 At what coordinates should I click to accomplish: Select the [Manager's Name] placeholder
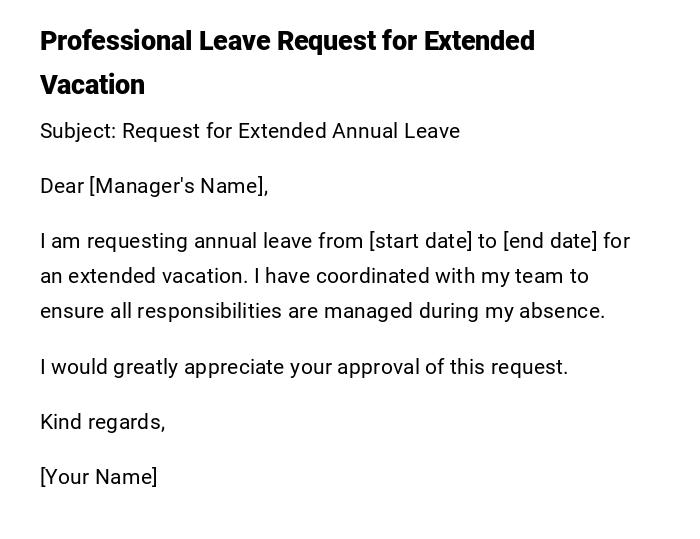tap(179, 186)
